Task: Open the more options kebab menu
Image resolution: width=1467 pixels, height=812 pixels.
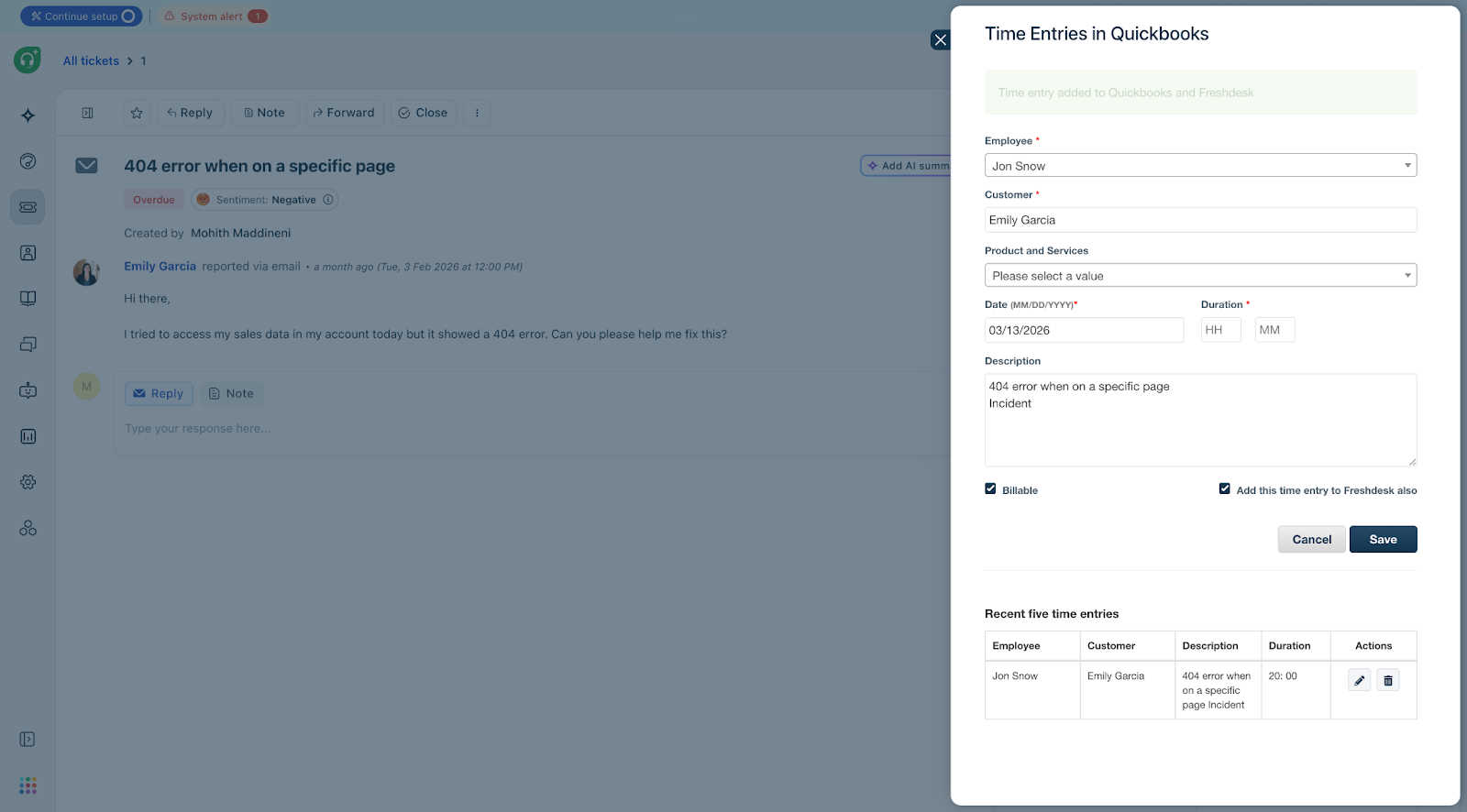Action: 477,113
